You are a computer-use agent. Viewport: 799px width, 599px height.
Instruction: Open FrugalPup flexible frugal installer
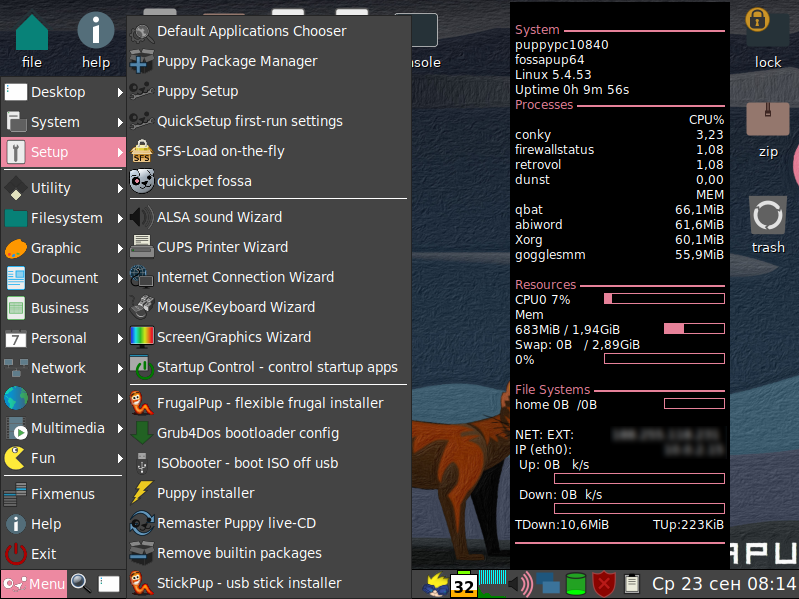pos(269,403)
